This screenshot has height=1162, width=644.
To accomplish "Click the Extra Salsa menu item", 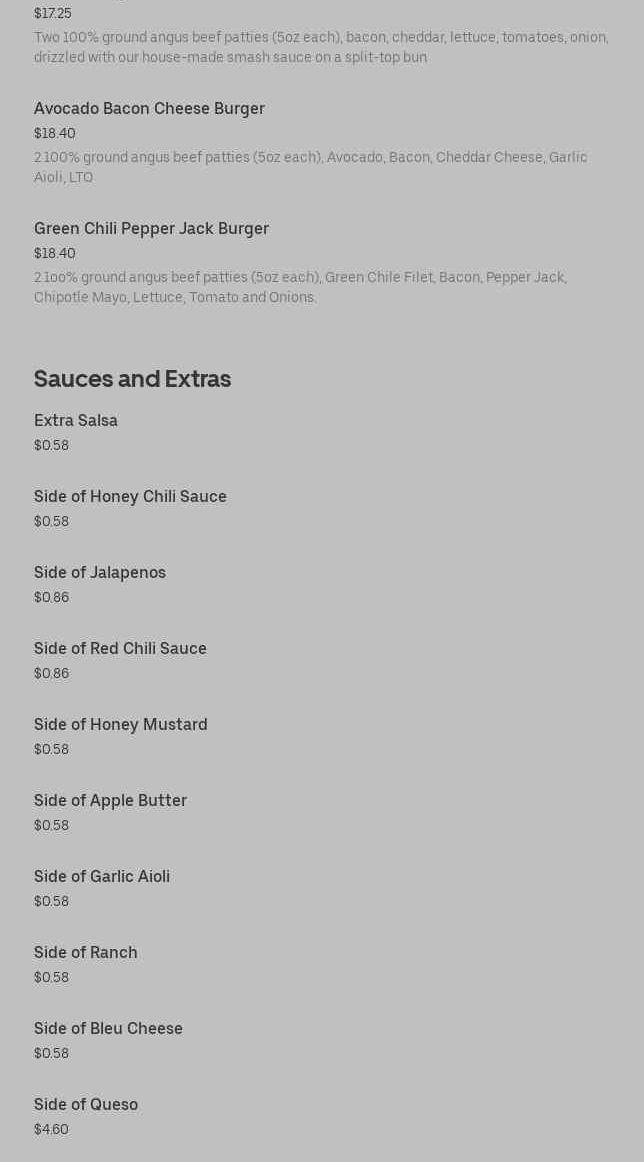I will click(76, 420).
